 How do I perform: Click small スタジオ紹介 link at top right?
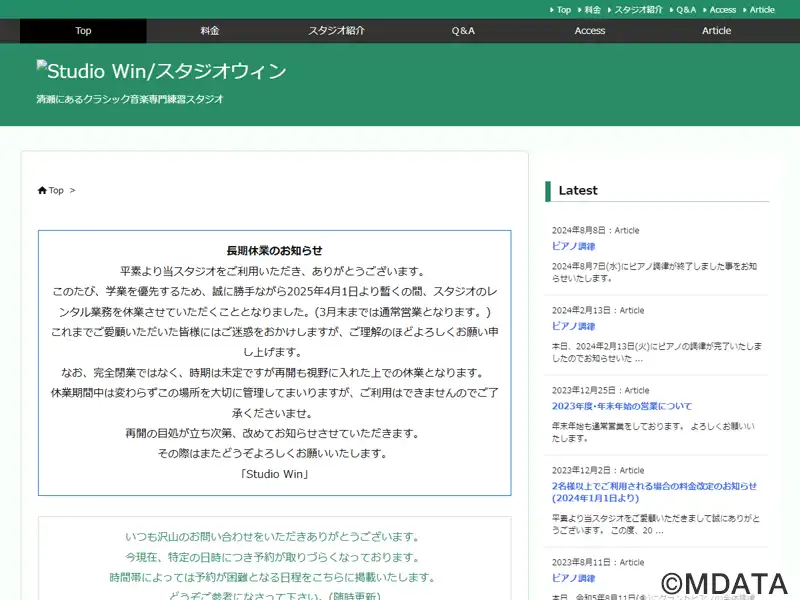[638, 10]
